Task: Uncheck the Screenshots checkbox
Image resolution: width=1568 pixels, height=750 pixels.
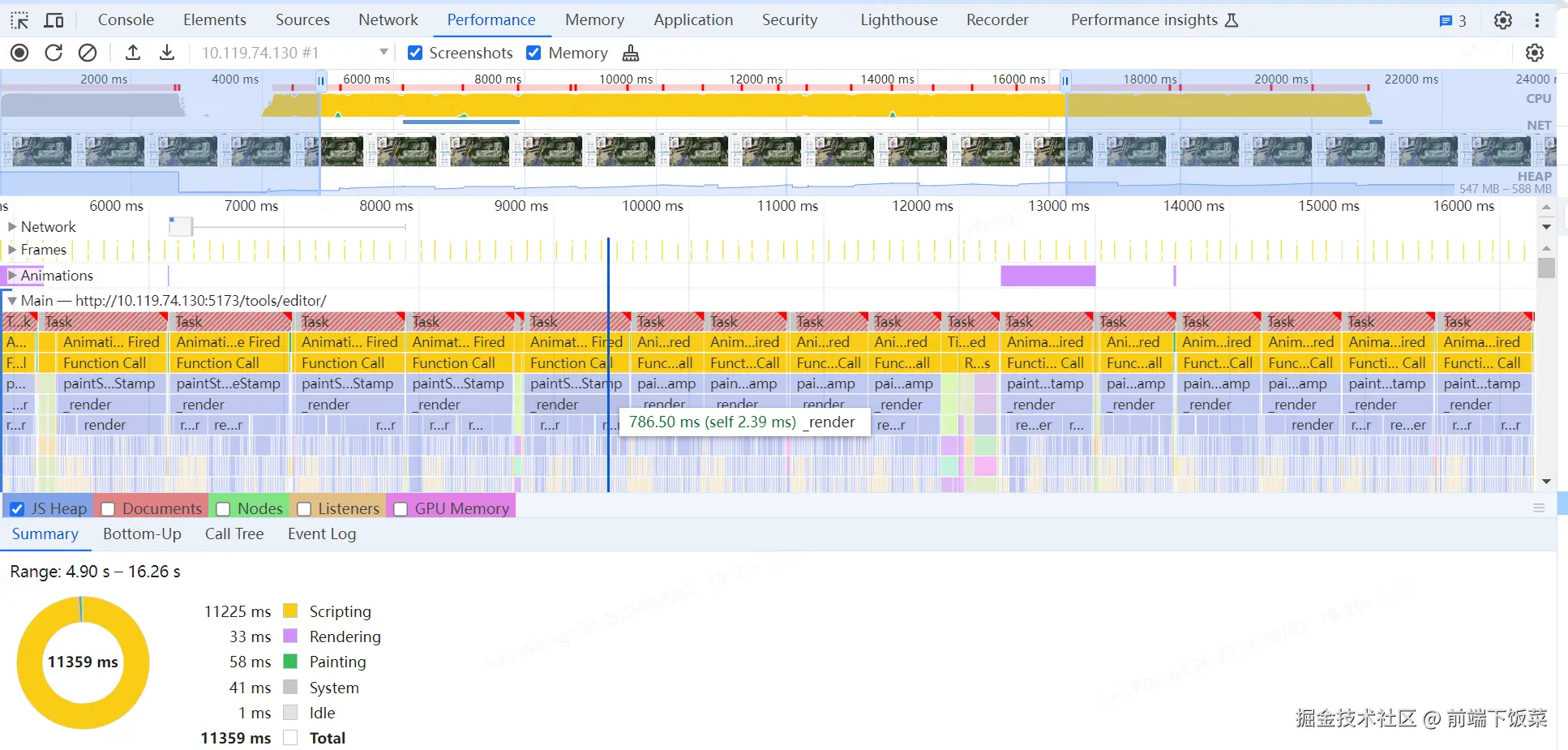Action: pos(415,53)
